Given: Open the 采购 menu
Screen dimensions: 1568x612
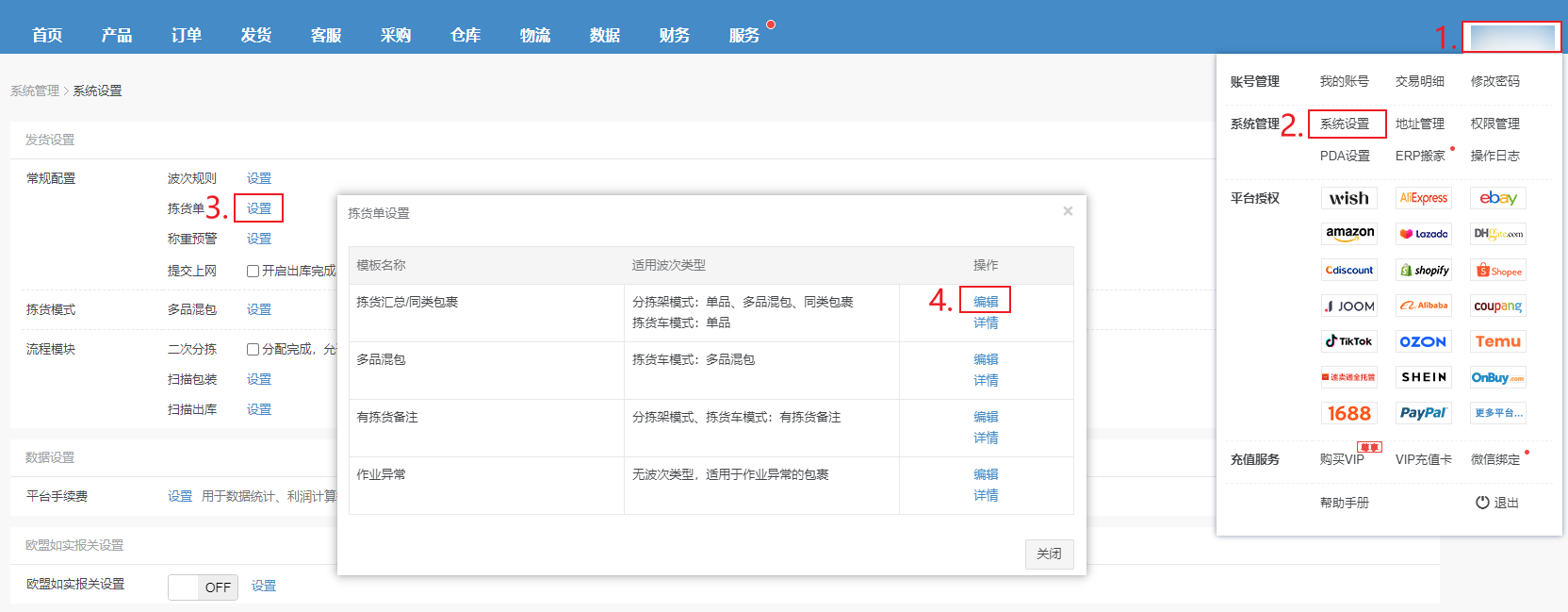Looking at the screenshot, I should (x=396, y=35).
